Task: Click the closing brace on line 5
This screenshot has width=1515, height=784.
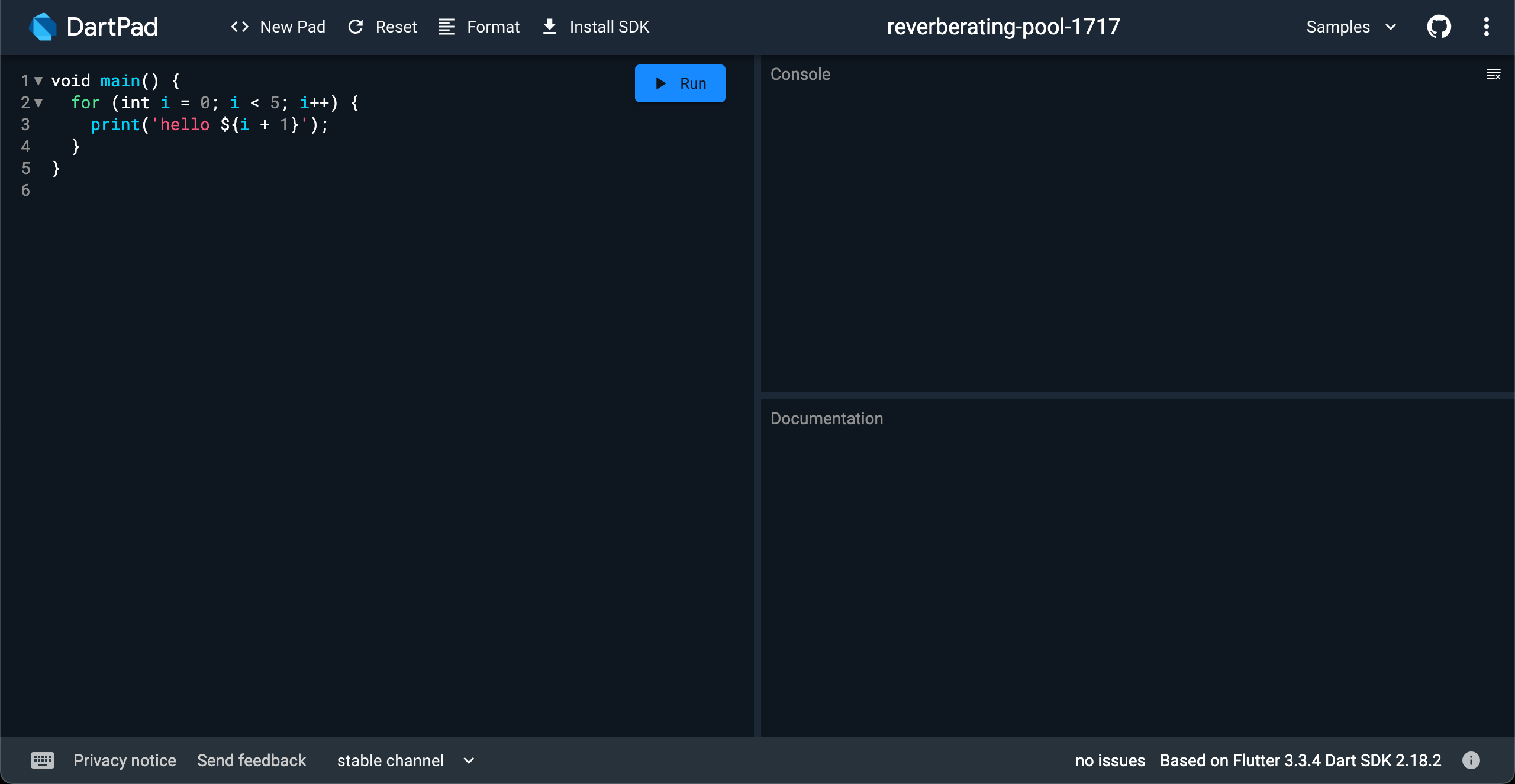Action: 56,169
